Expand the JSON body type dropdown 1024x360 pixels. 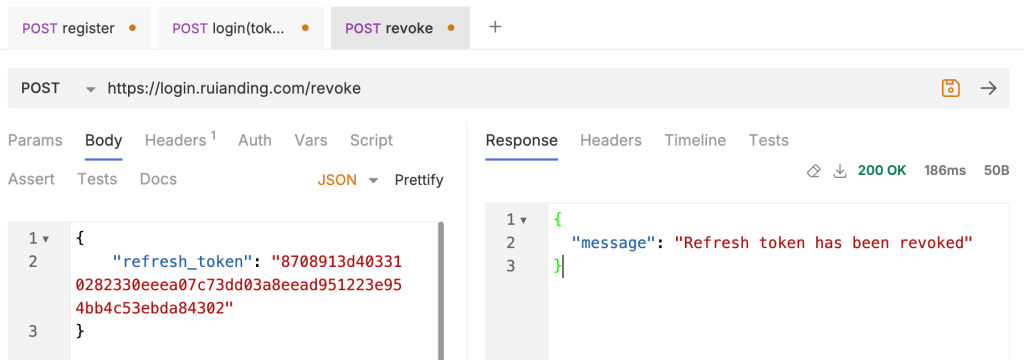coord(348,180)
